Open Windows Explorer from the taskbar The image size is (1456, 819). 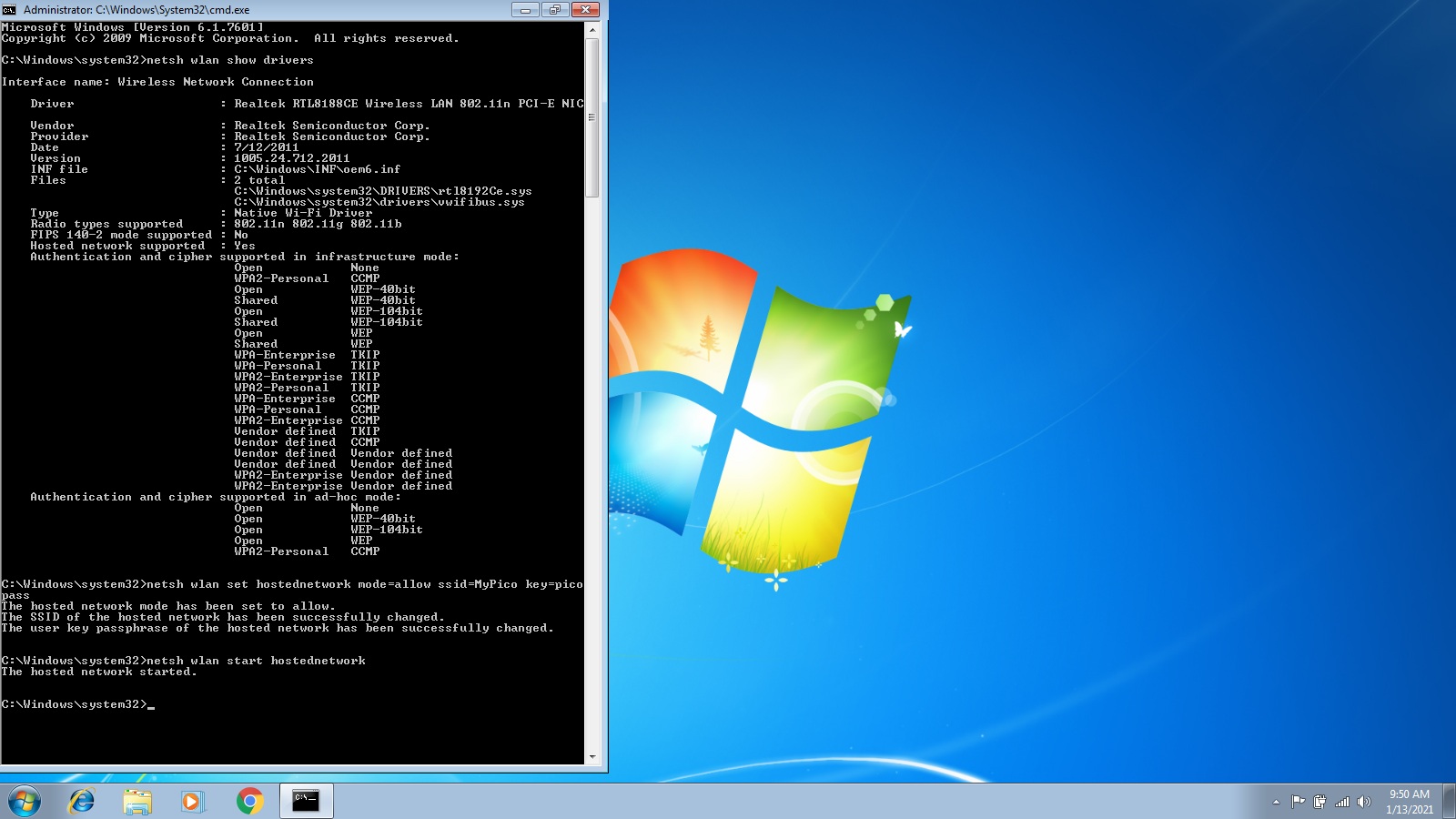137,800
